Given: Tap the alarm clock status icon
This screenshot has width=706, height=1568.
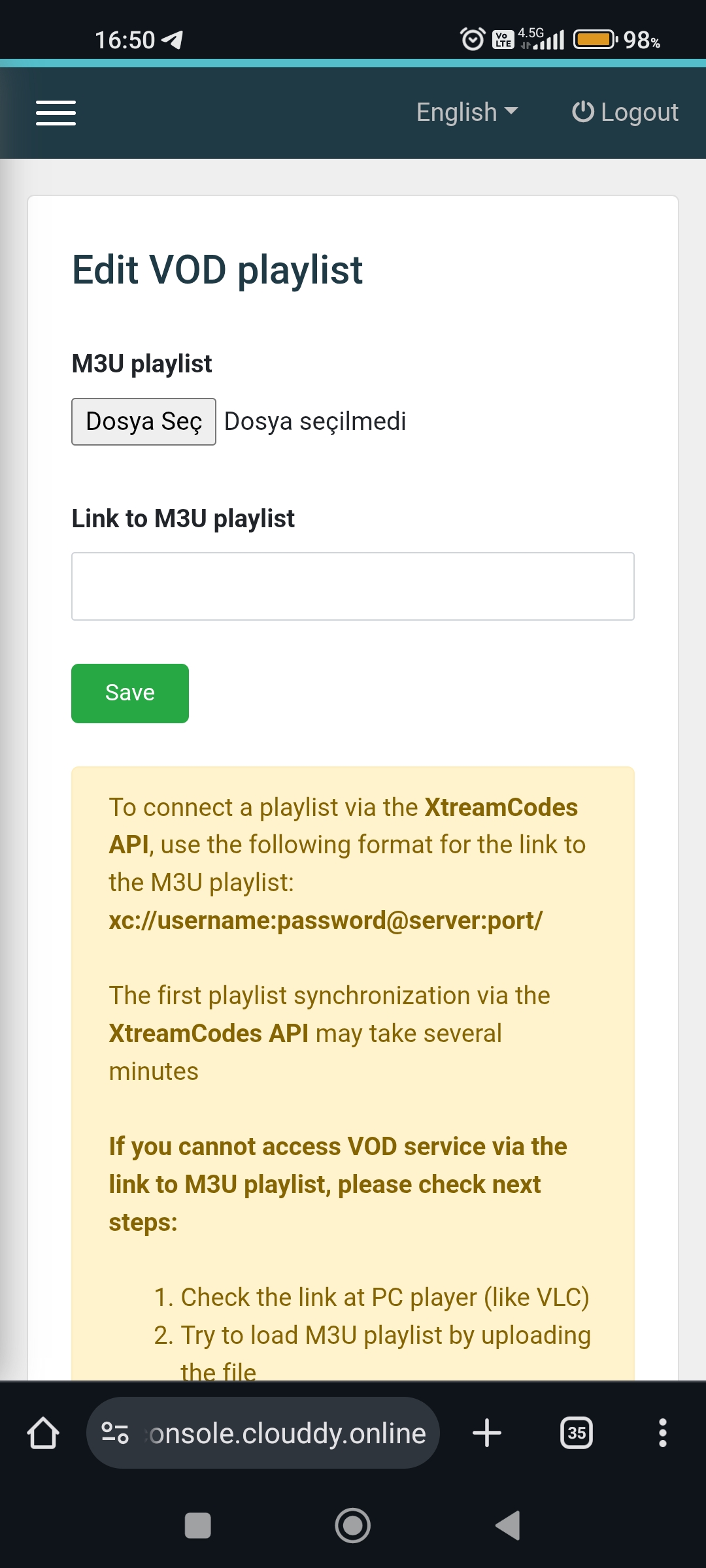Looking at the screenshot, I should (x=473, y=40).
